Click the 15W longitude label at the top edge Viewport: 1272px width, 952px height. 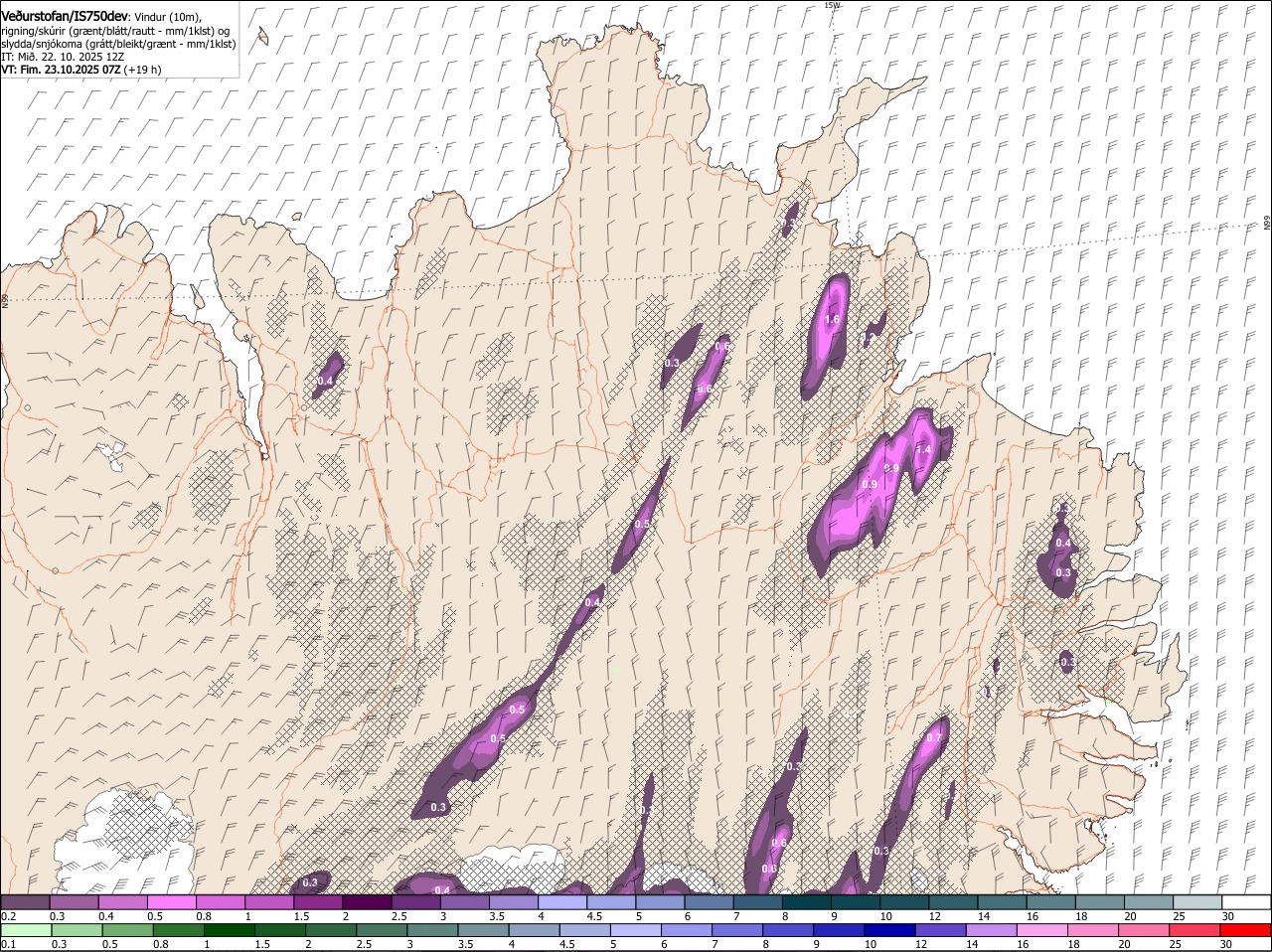[x=832, y=5]
